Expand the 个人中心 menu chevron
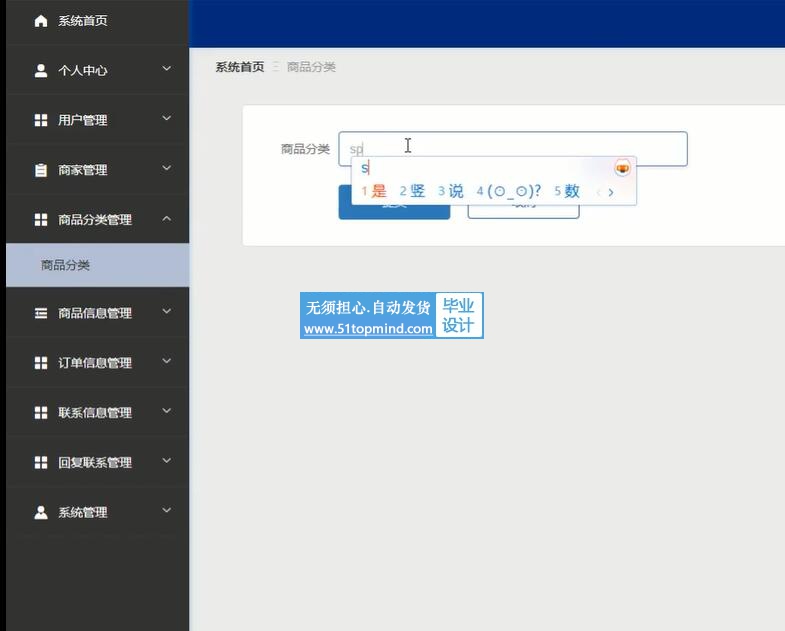 pyautogui.click(x=167, y=68)
